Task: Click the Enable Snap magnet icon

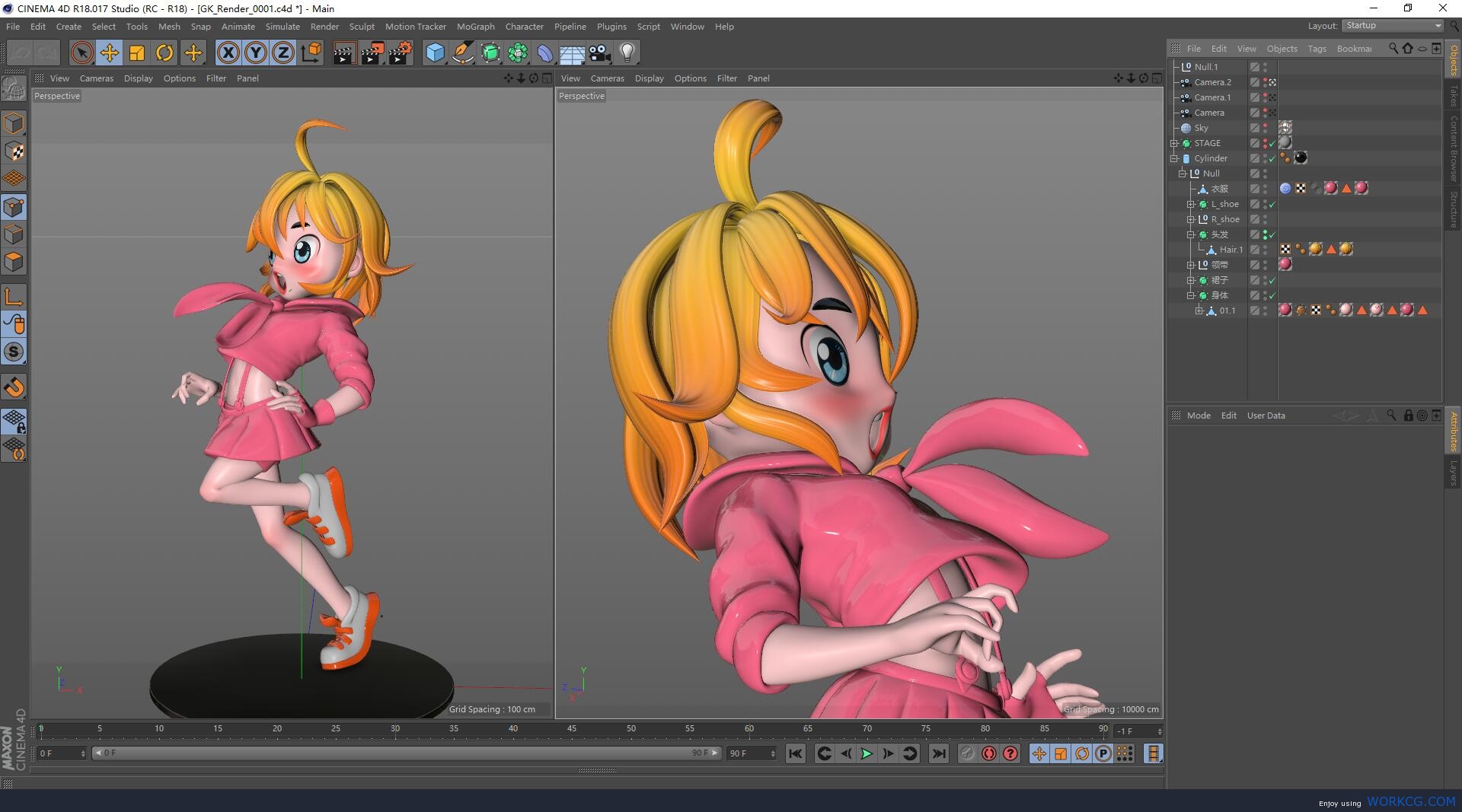Action: point(14,387)
